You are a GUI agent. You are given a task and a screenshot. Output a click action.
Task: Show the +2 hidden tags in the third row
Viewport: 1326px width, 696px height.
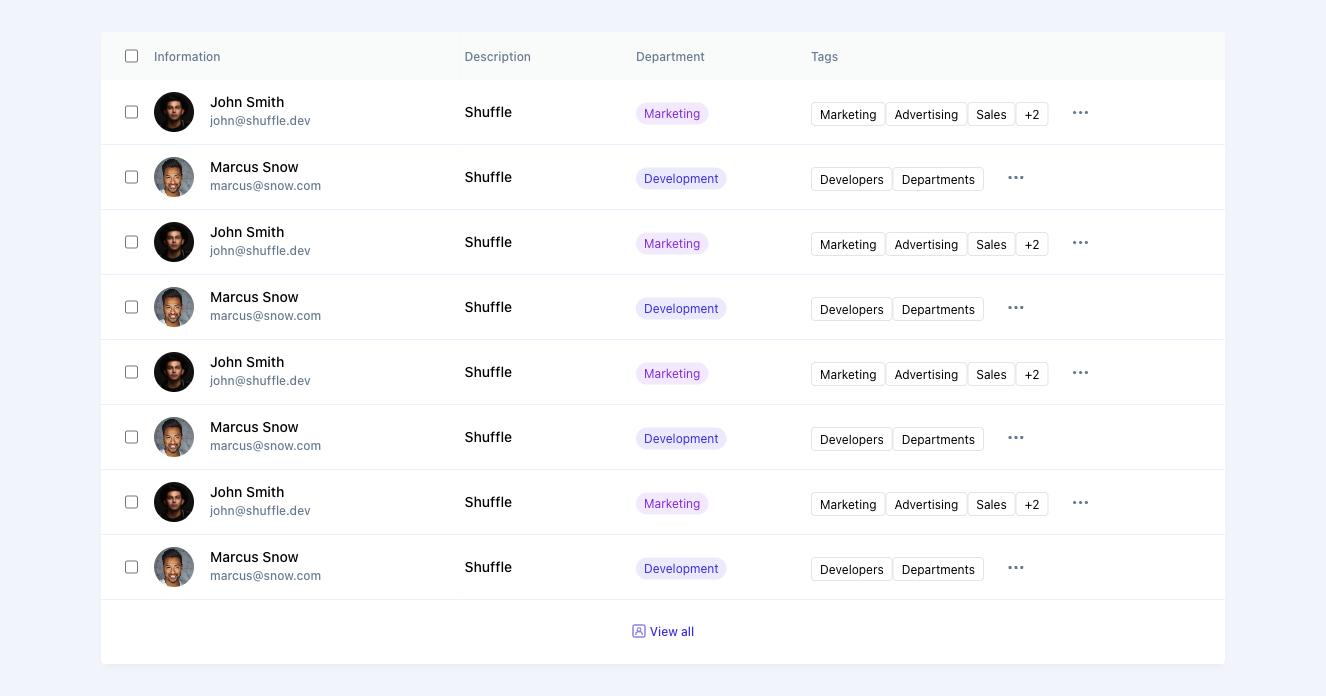pos(1032,244)
